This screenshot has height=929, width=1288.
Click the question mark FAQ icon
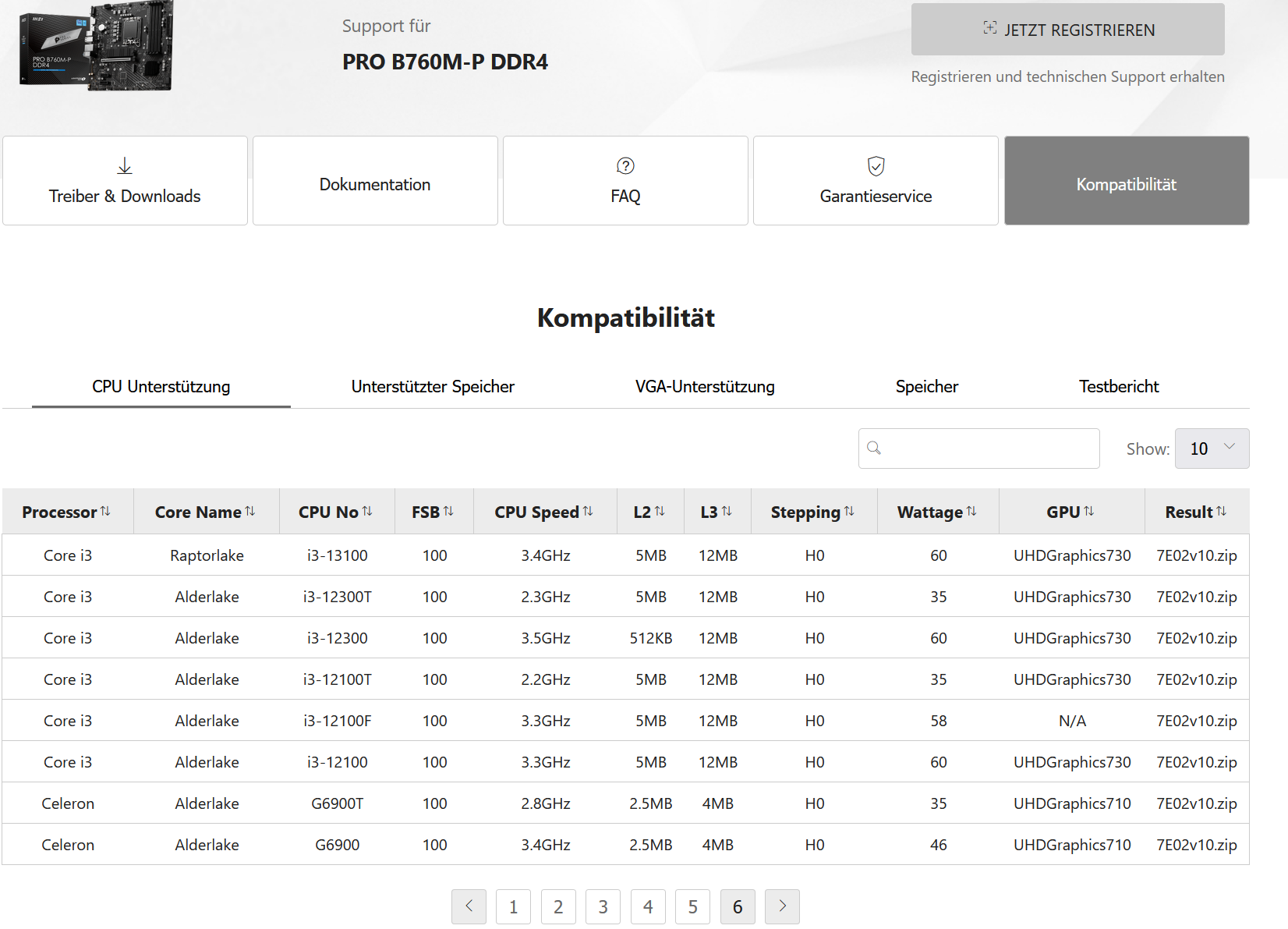[x=625, y=165]
